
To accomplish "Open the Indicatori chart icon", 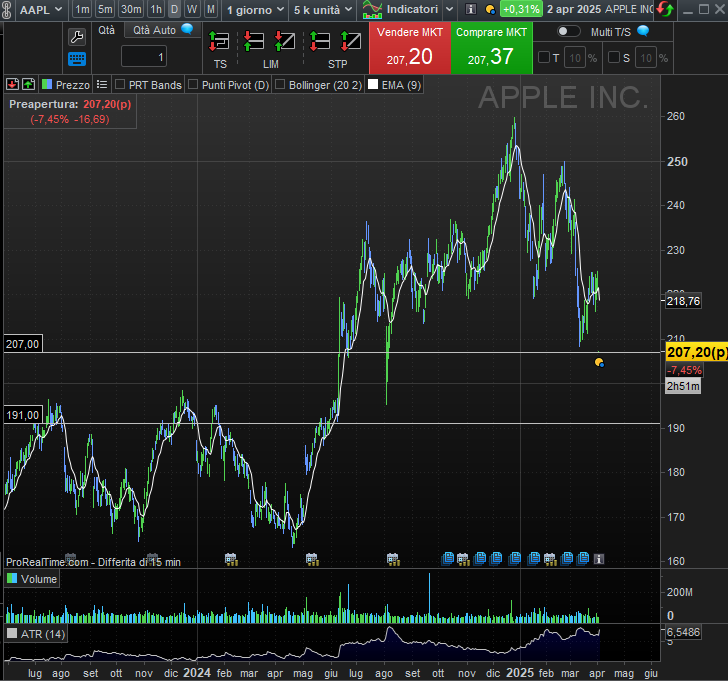I will point(372,9).
